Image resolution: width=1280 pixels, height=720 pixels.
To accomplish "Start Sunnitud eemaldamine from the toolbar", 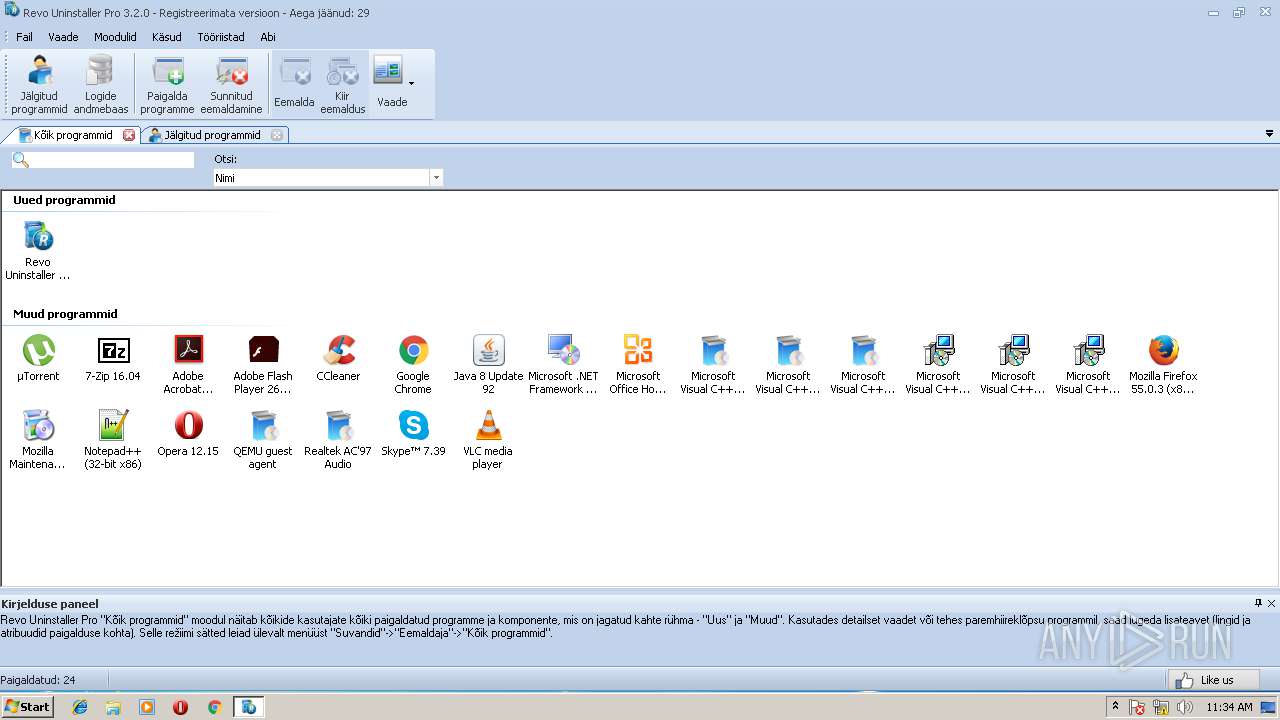I will (x=231, y=85).
